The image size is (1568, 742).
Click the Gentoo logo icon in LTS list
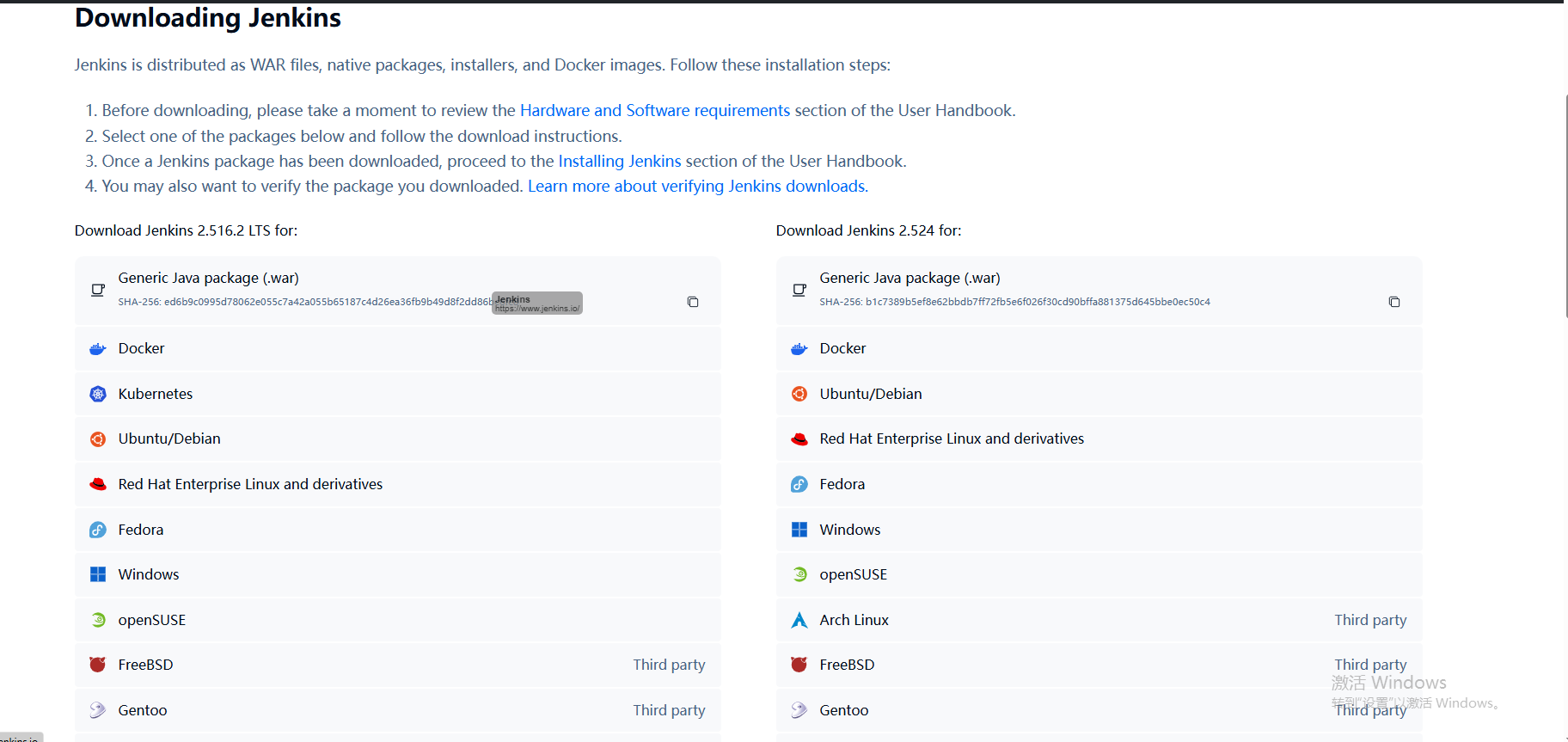click(98, 710)
